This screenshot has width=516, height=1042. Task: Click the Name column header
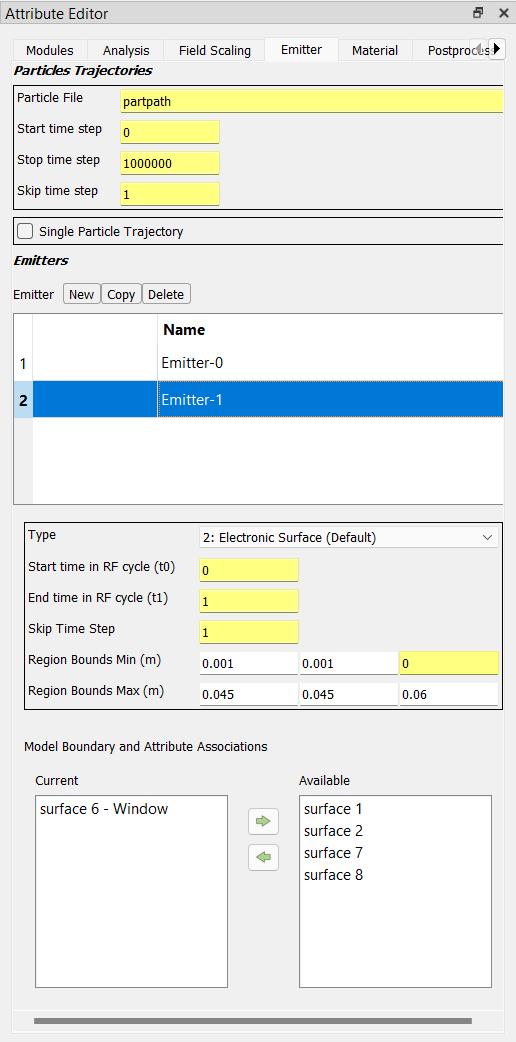point(330,330)
